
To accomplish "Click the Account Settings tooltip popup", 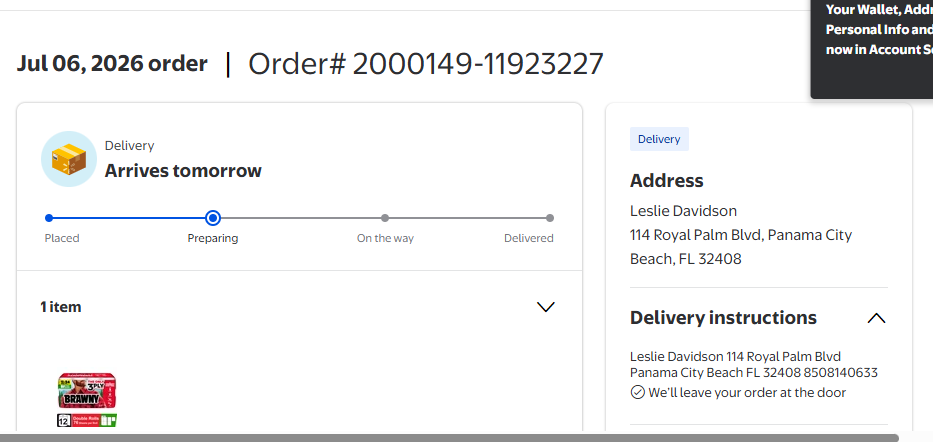I will coord(872,49).
